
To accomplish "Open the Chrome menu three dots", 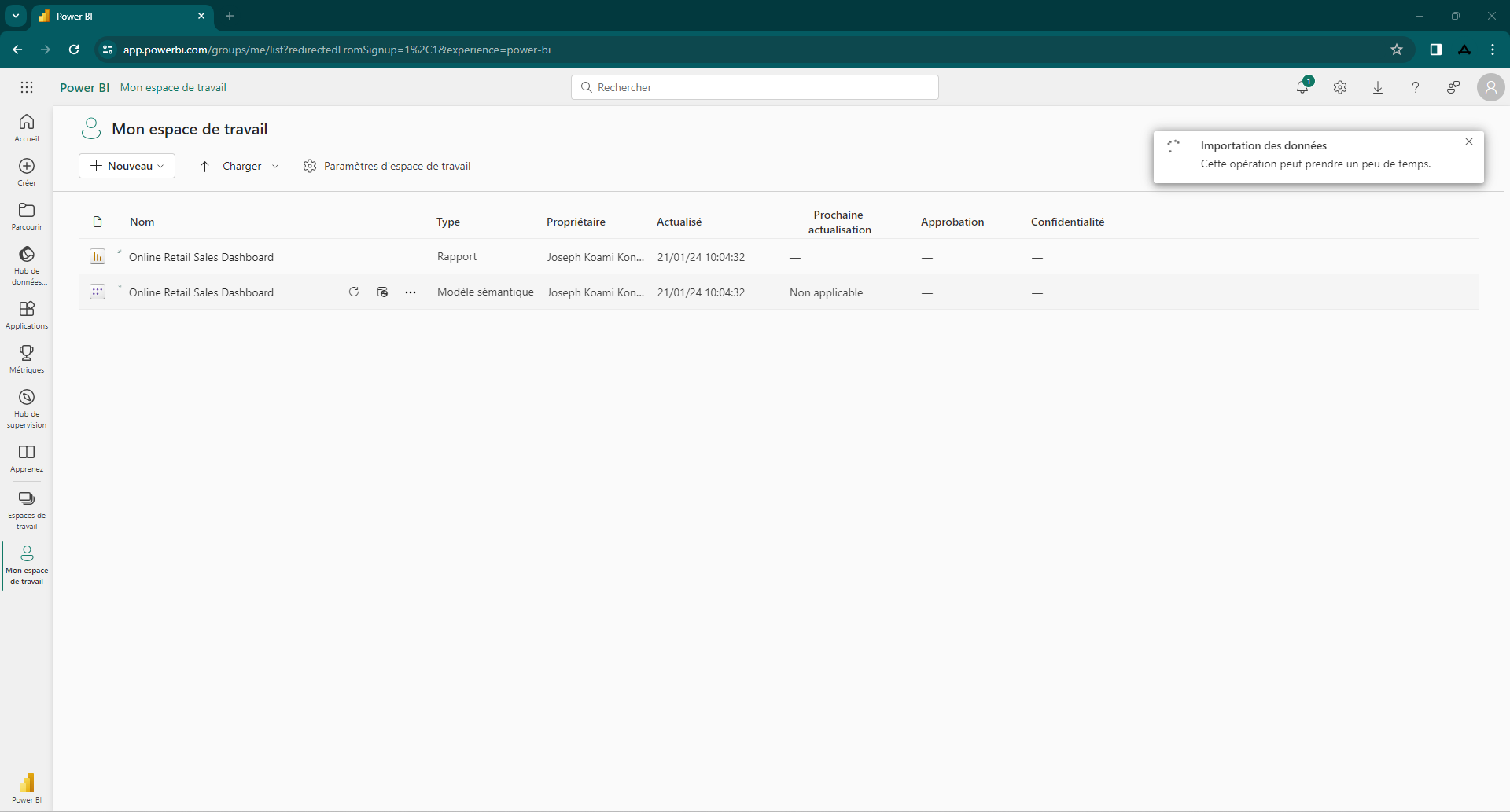I will [1493, 50].
